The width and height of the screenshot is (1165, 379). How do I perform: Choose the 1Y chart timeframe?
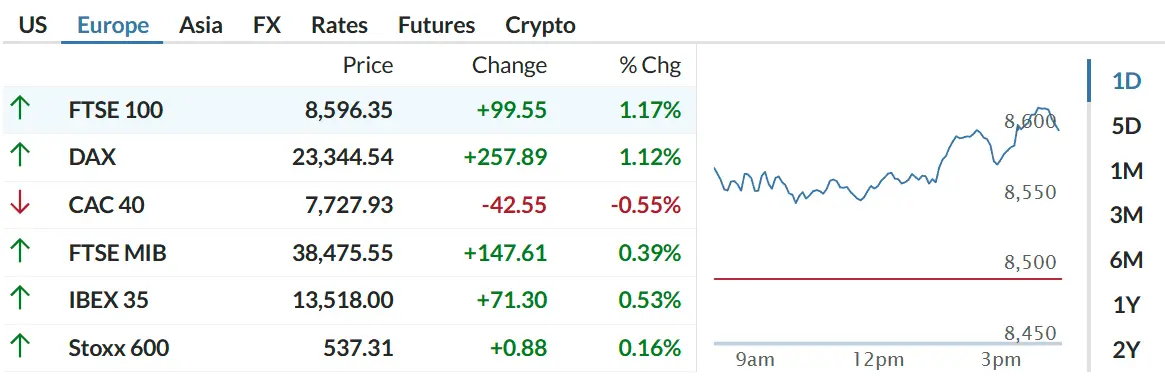[1126, 305]
